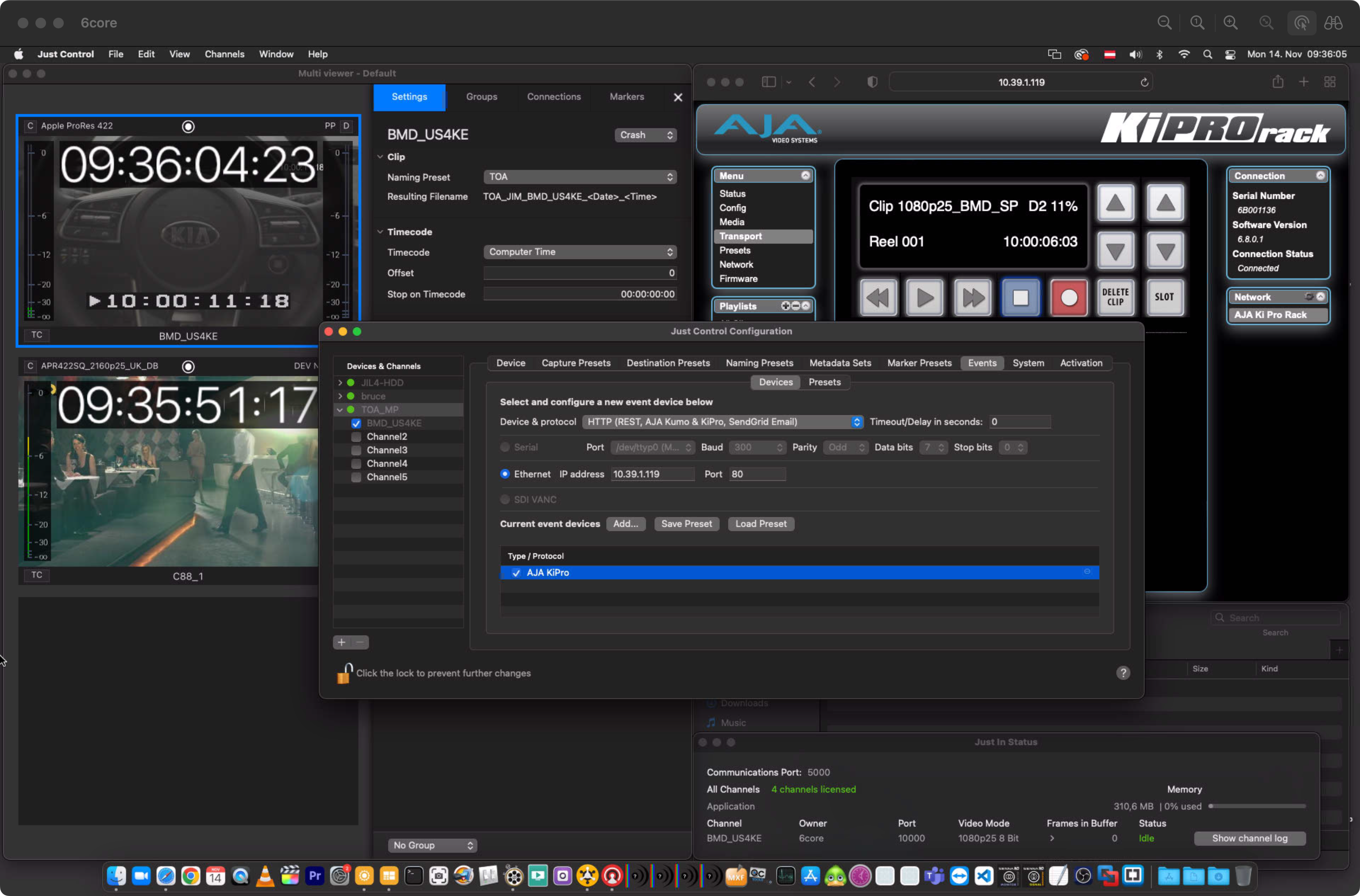Screen dimensions: 1360x896
Task: Click the Offset value field
Action: coord(580,273)
